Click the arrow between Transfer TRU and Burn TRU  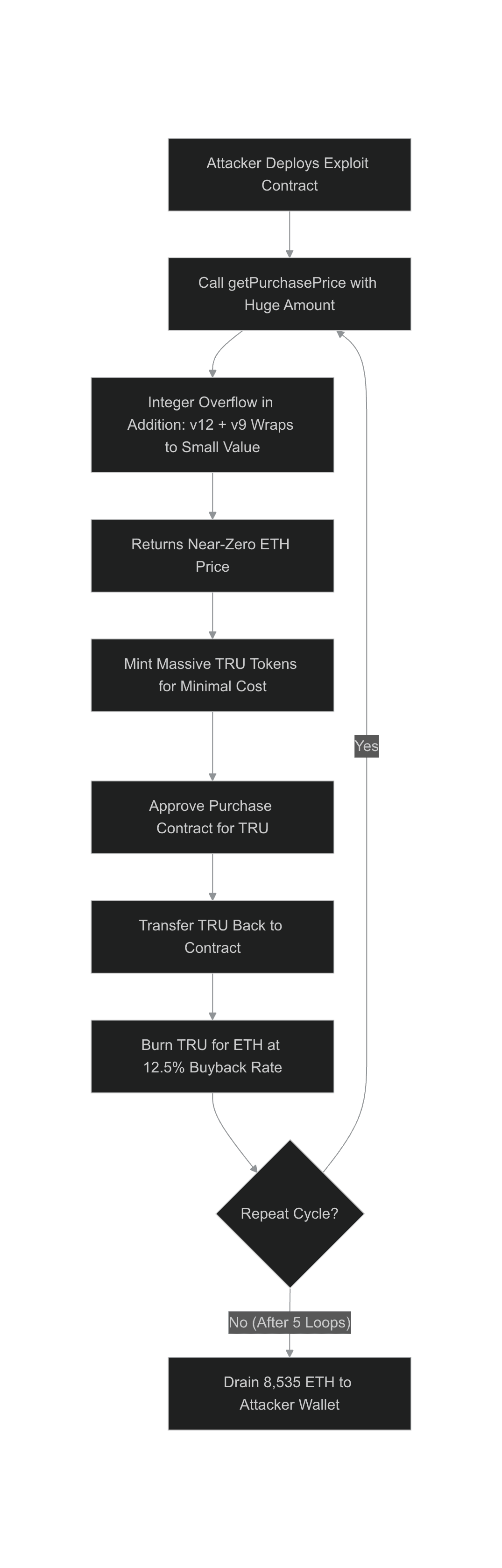(x=212, y=996)
